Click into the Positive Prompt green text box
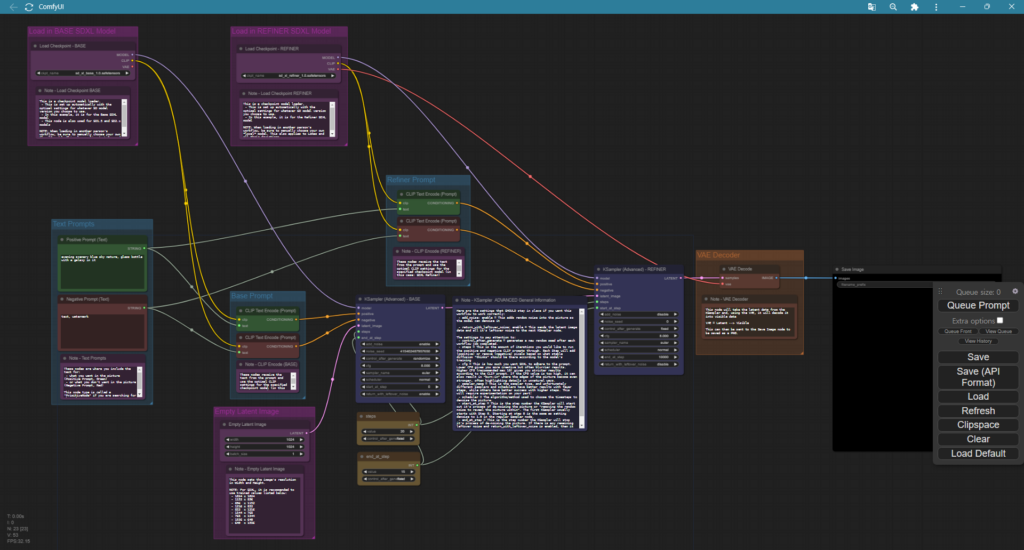 [x=103, y=271]
